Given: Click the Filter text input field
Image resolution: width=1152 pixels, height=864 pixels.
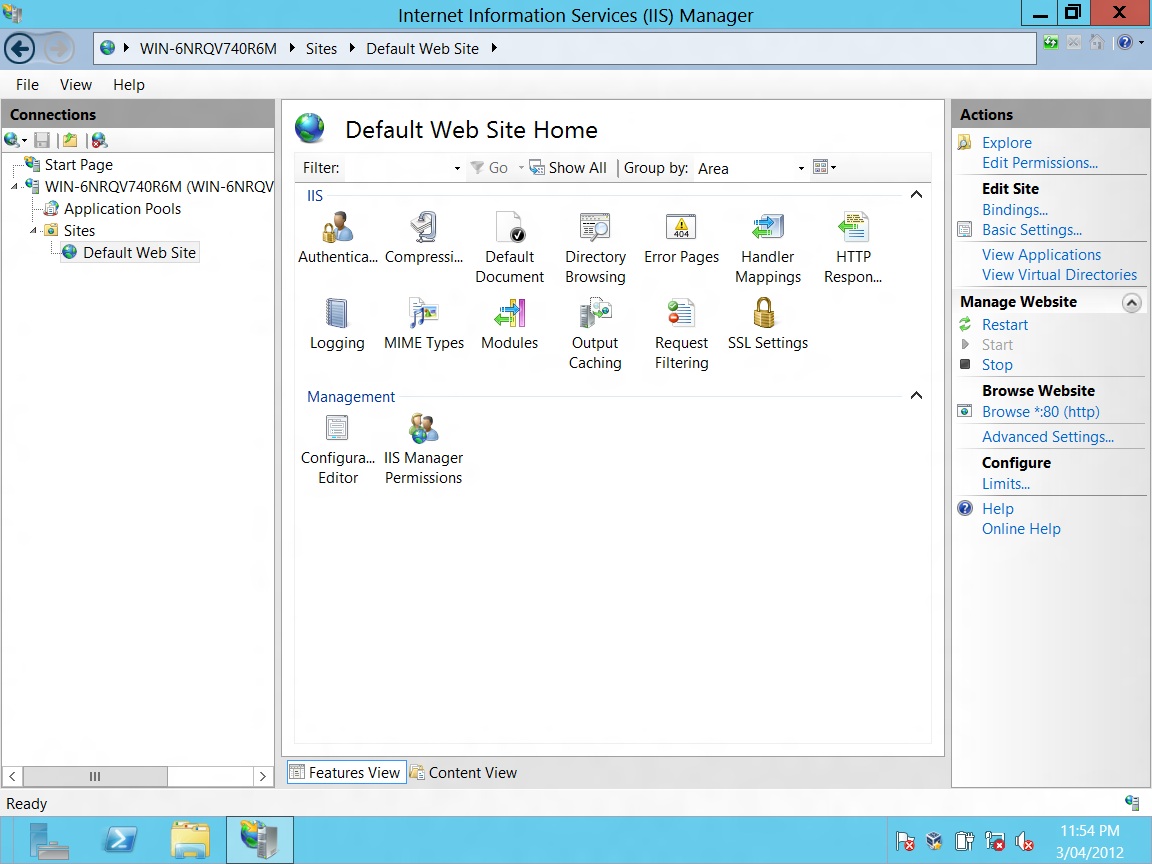Looking at the screenshot, I should tap(397, 168).
